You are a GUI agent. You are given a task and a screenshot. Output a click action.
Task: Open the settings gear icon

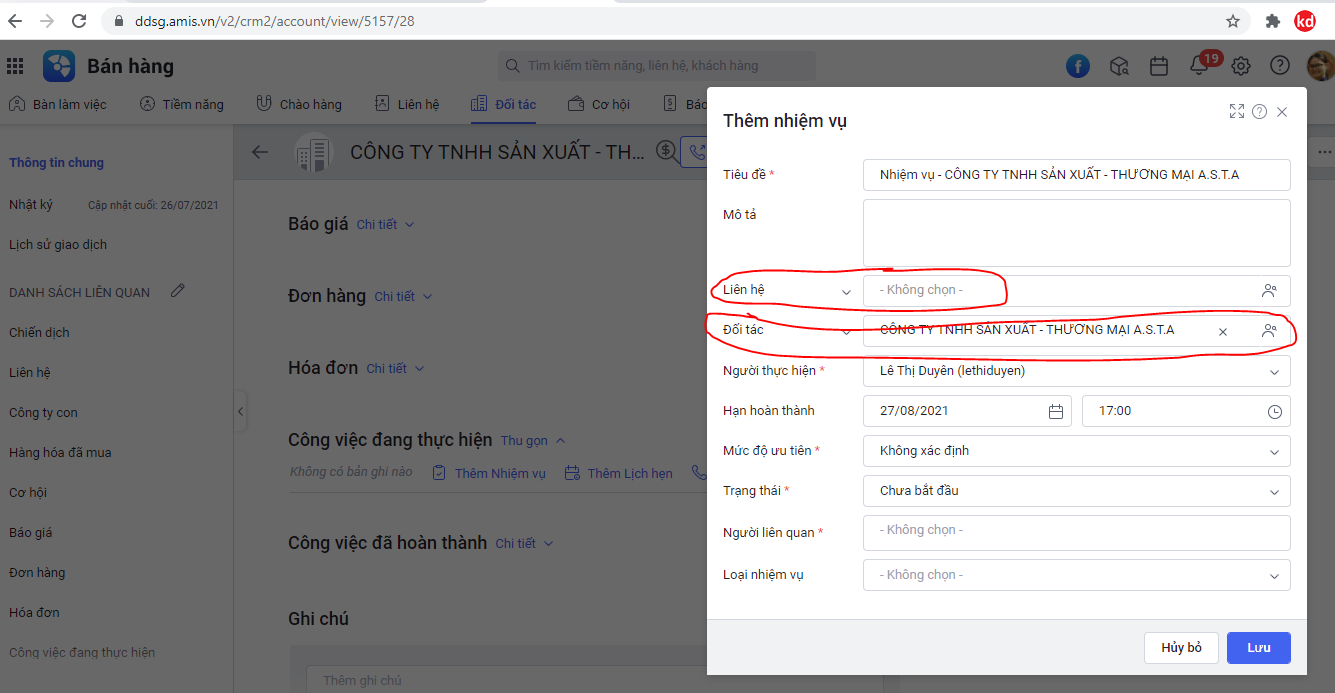pyautogui.click(x=1241, y=66)
